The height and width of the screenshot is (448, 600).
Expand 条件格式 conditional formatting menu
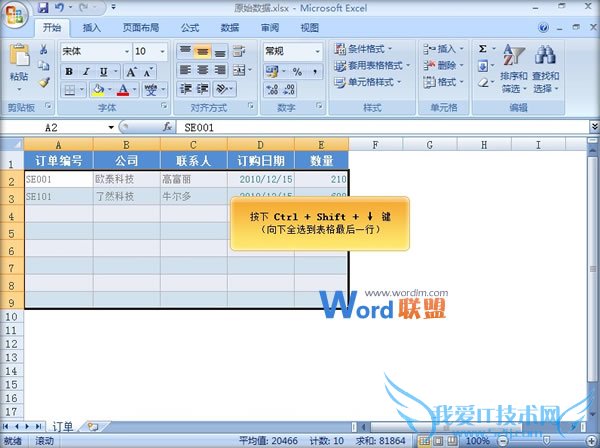point(363,49)
